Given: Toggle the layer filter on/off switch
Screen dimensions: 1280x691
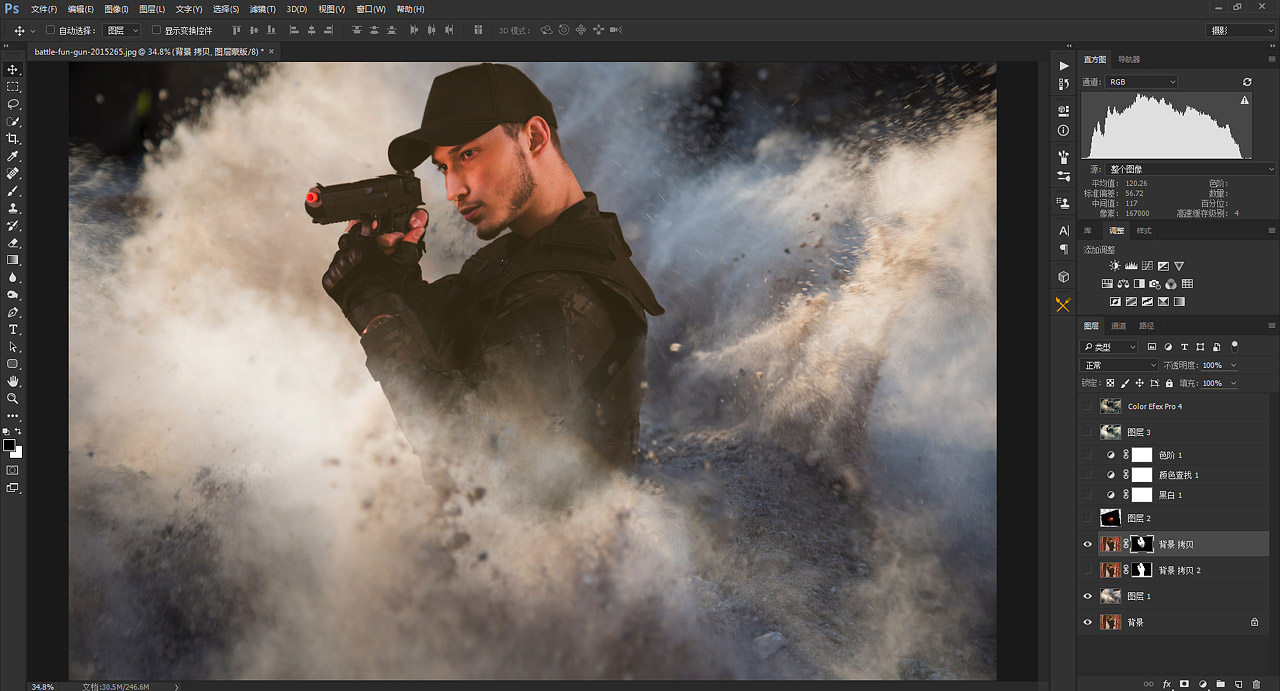Looking at the screenshot, I should pos(1234,346).
